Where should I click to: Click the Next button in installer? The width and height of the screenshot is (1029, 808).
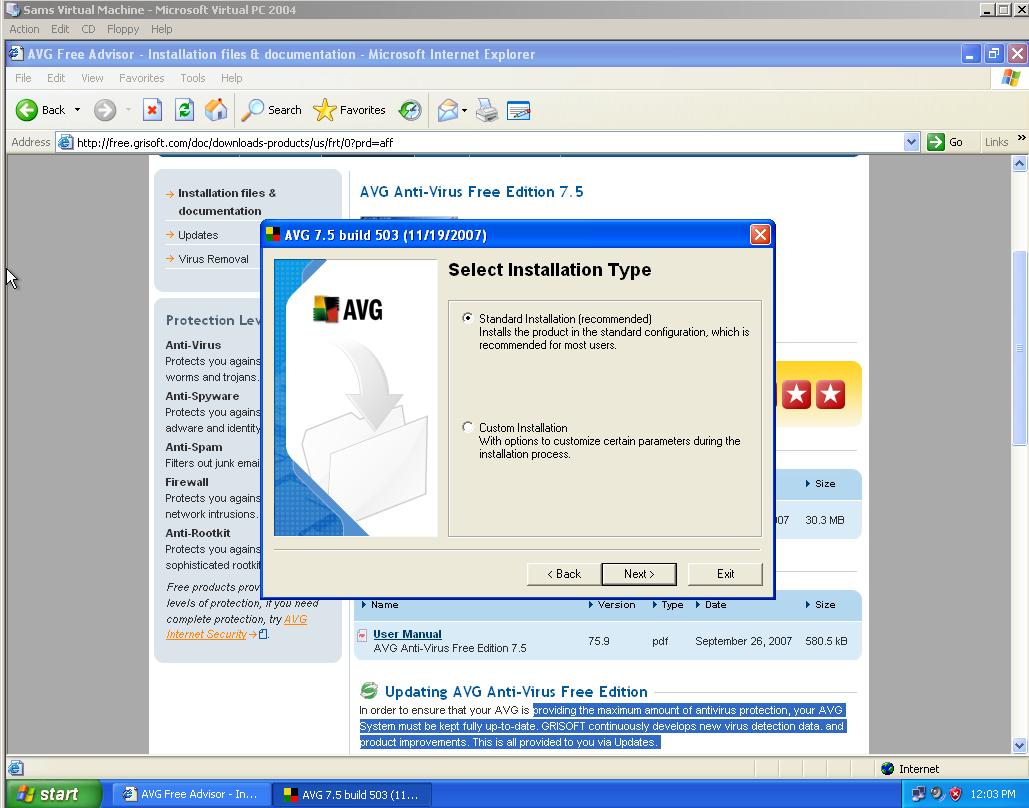click(639, 574)
